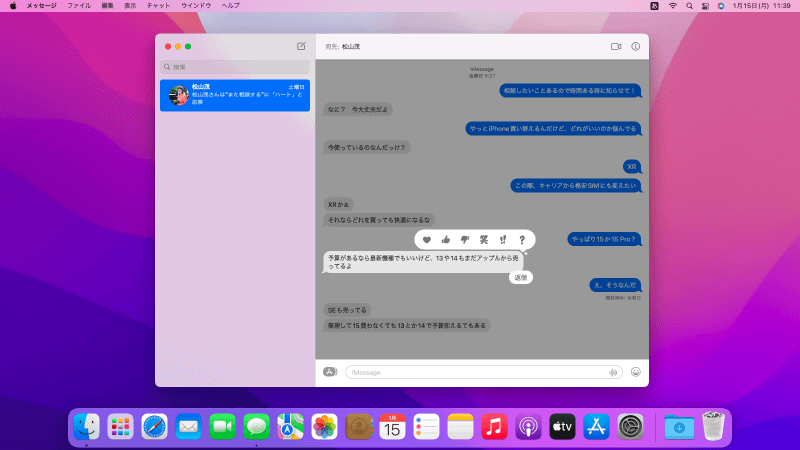Viewport: 800px width, 450px height.
Task: Record audio message waveform icon
Action: point(613,372)
